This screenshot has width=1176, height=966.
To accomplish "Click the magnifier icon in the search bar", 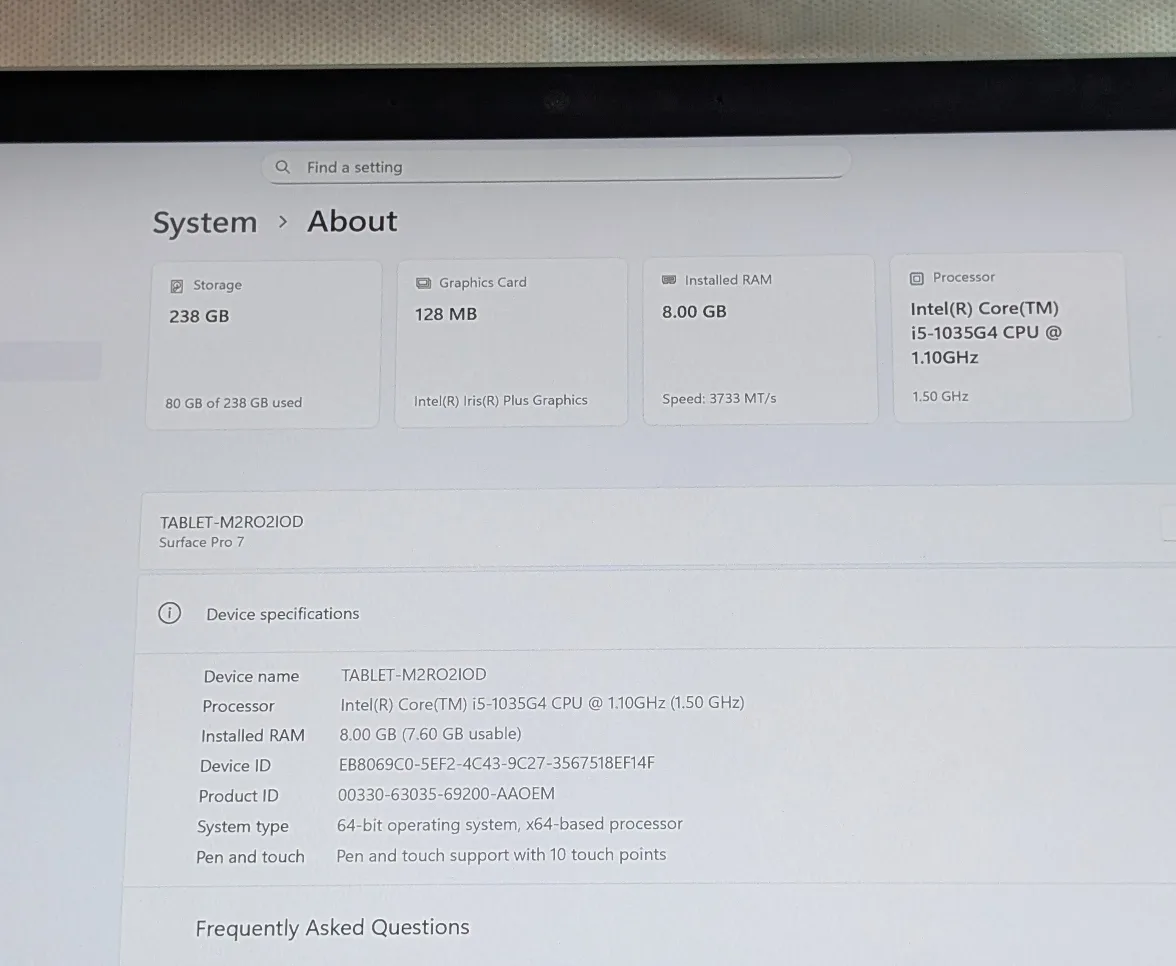I will pyautogui.click(x=283, y=167).
